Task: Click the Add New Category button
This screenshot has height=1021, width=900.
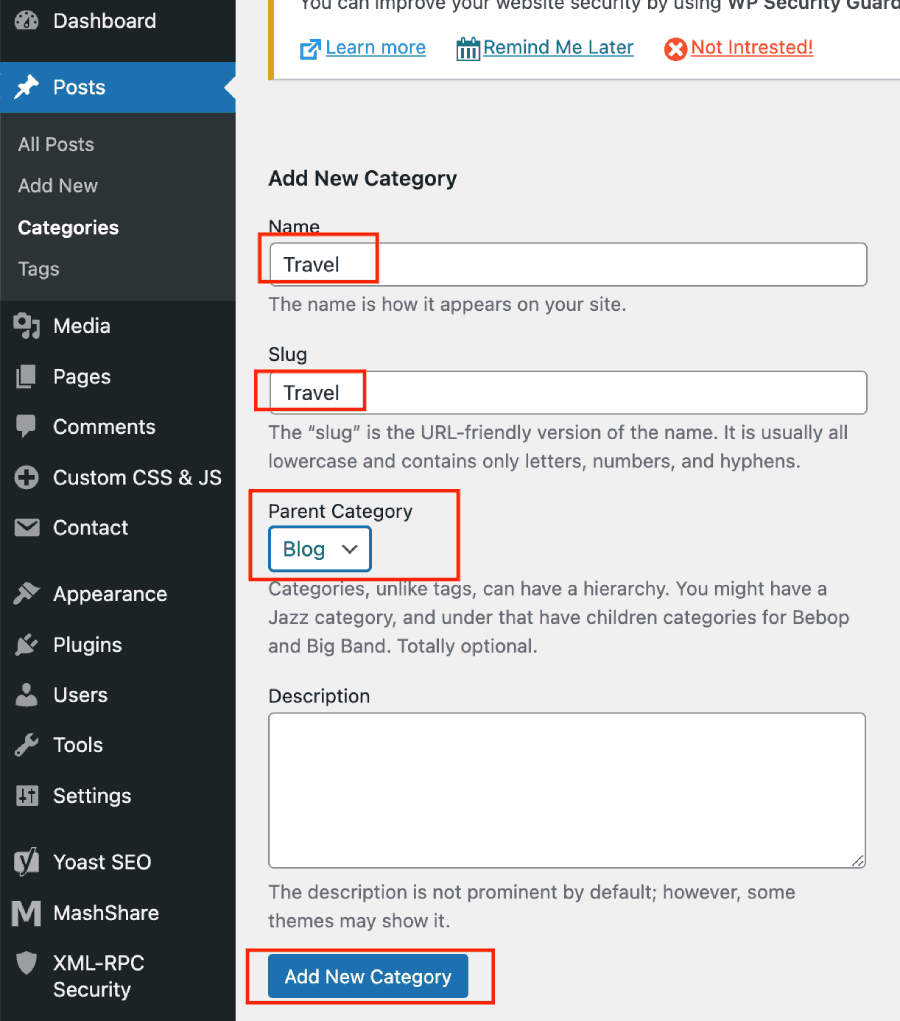Action: click(x=368, y=976)
